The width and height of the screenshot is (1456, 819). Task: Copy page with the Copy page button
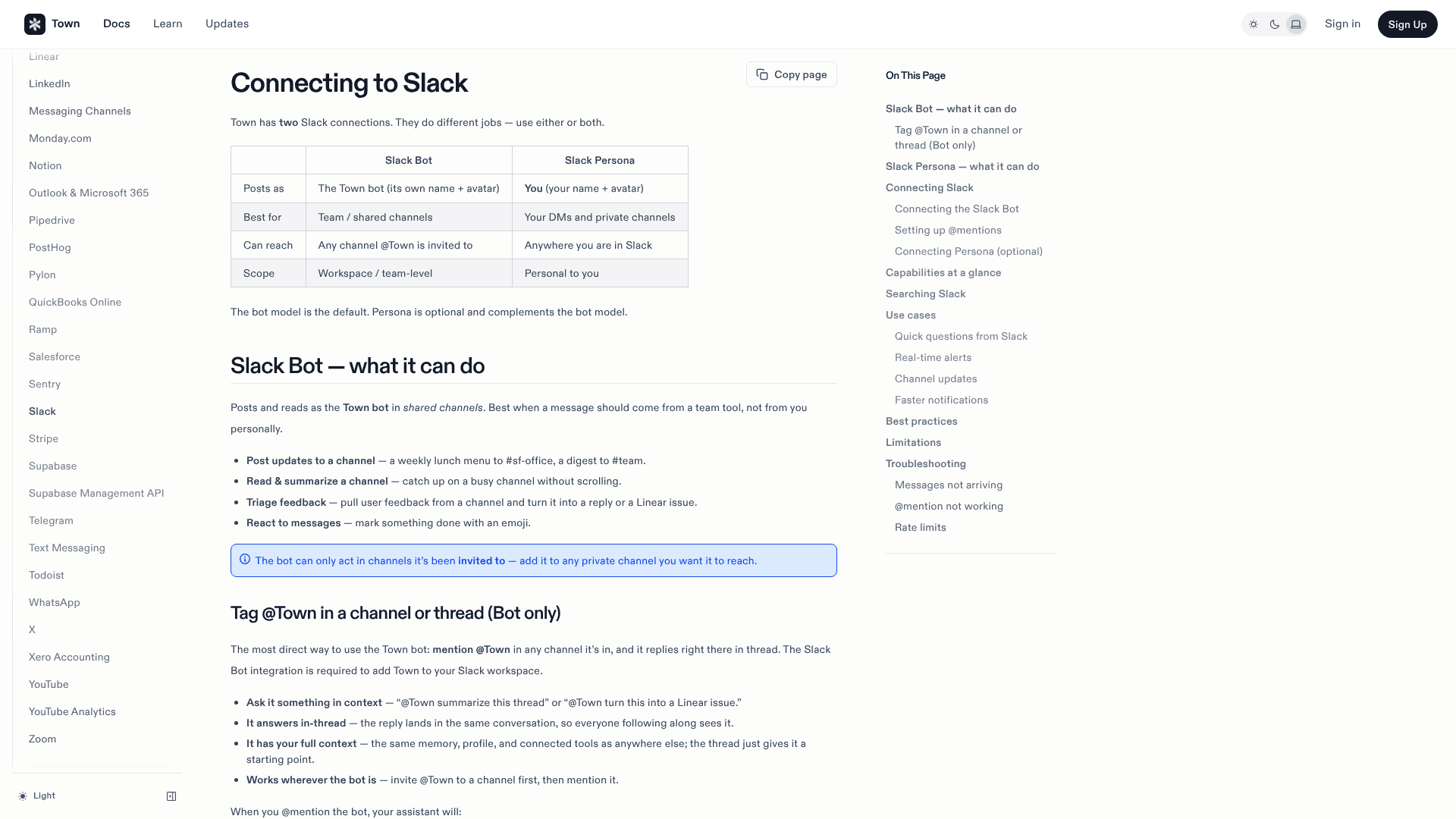[x=792, y=74]
